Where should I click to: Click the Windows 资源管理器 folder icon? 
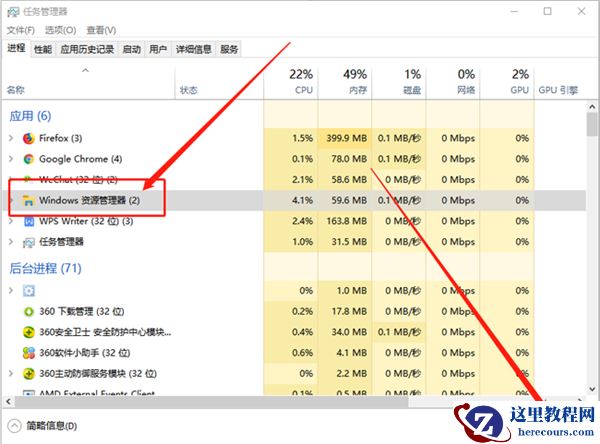tap(28, 201)
